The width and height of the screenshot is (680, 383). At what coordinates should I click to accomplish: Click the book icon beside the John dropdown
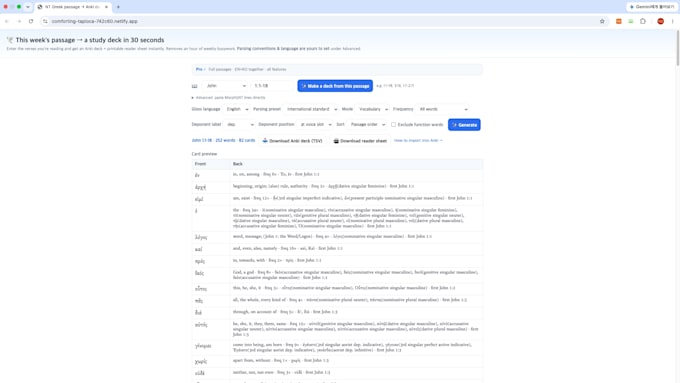(x=195, y=86)
